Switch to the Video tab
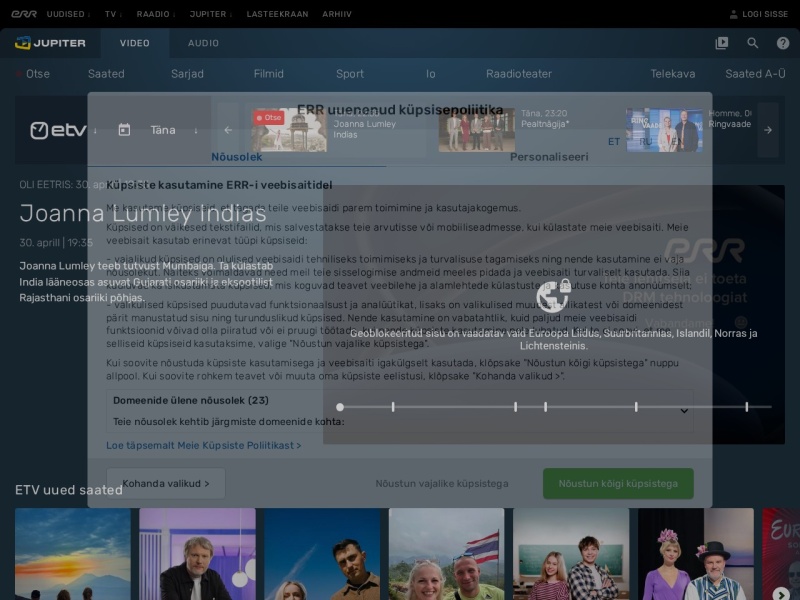This screenshot has width=800, height=600. [135, 43]
